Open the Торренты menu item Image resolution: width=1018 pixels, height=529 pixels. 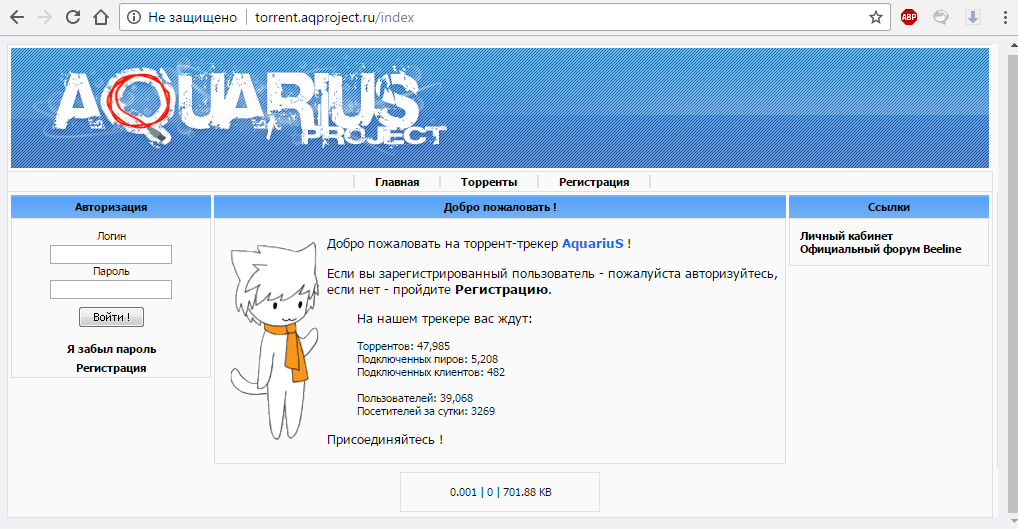click(489, 182)
